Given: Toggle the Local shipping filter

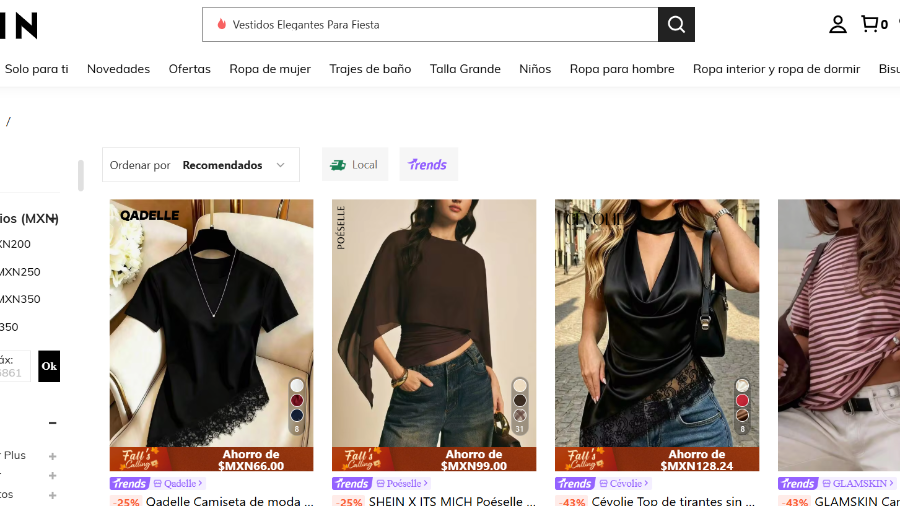Looking at the screenshot, I should (355, 165).
